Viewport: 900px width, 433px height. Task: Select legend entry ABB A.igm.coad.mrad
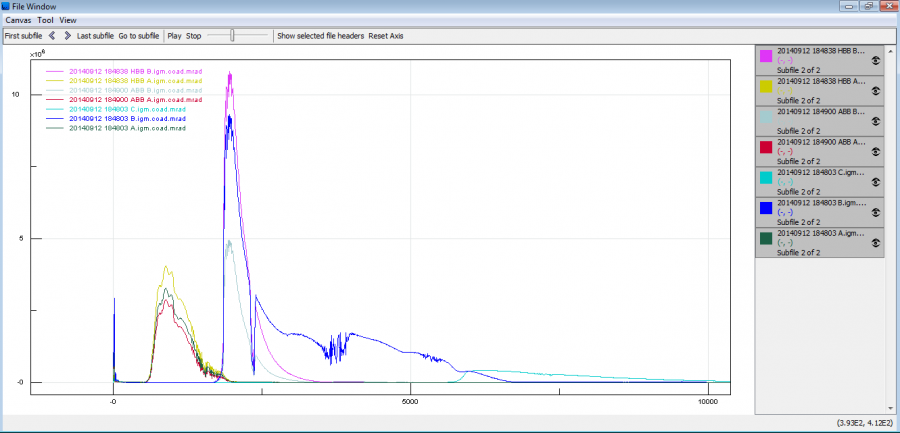click(x=135, y=99)
